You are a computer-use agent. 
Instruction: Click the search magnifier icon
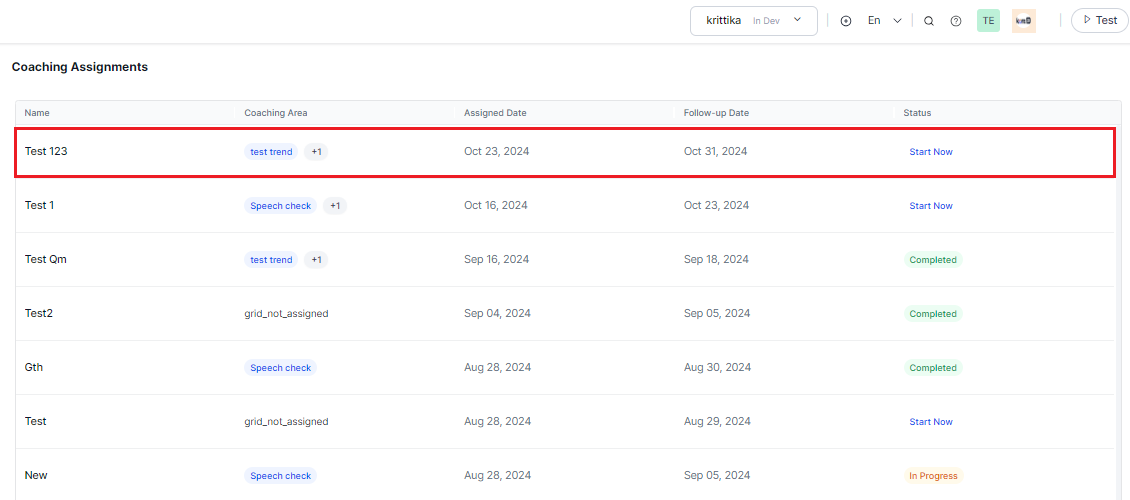point(929,21)
